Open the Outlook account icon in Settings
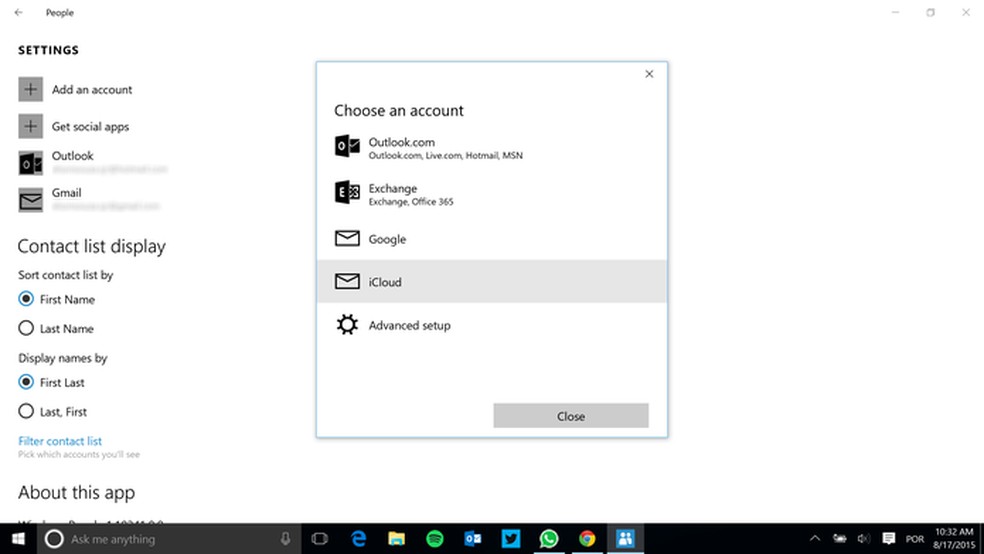984x554 pixels. pos(30,163)
